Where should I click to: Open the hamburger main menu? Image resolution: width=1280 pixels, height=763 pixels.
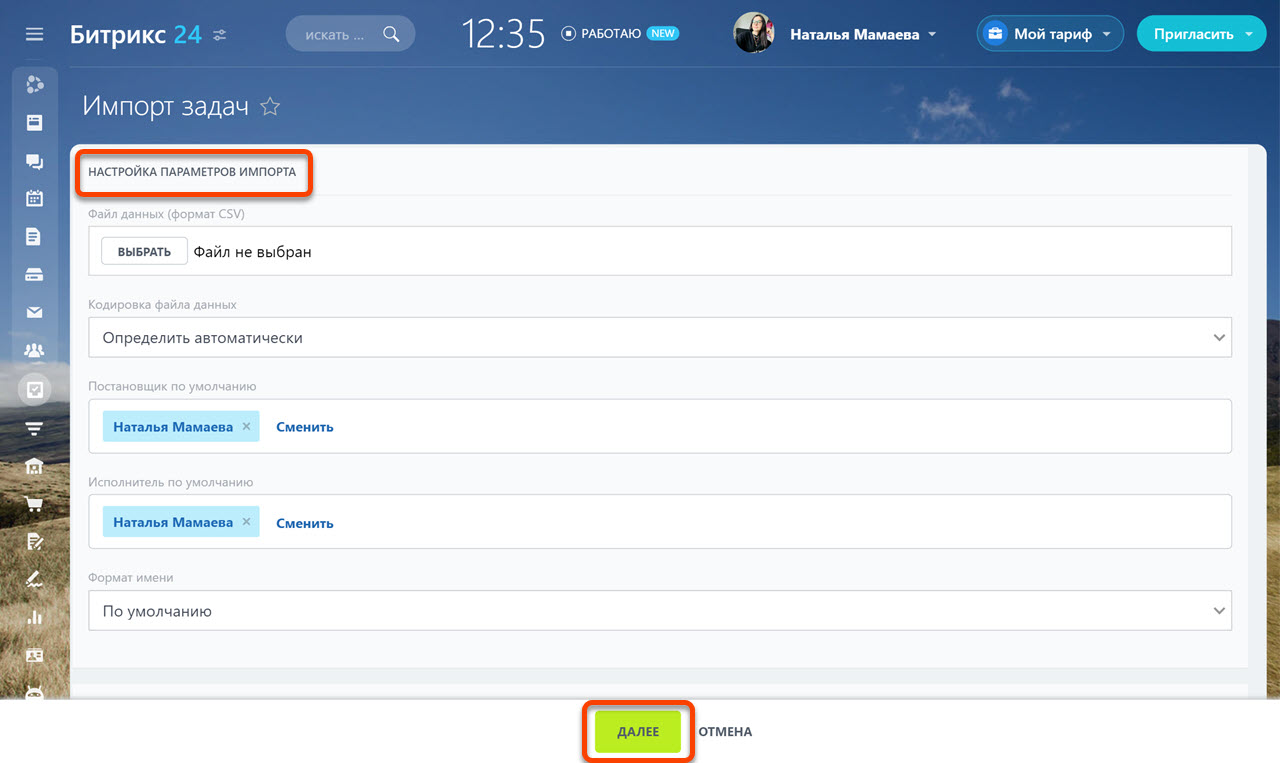pyautogui.click(x=35, y=34)
